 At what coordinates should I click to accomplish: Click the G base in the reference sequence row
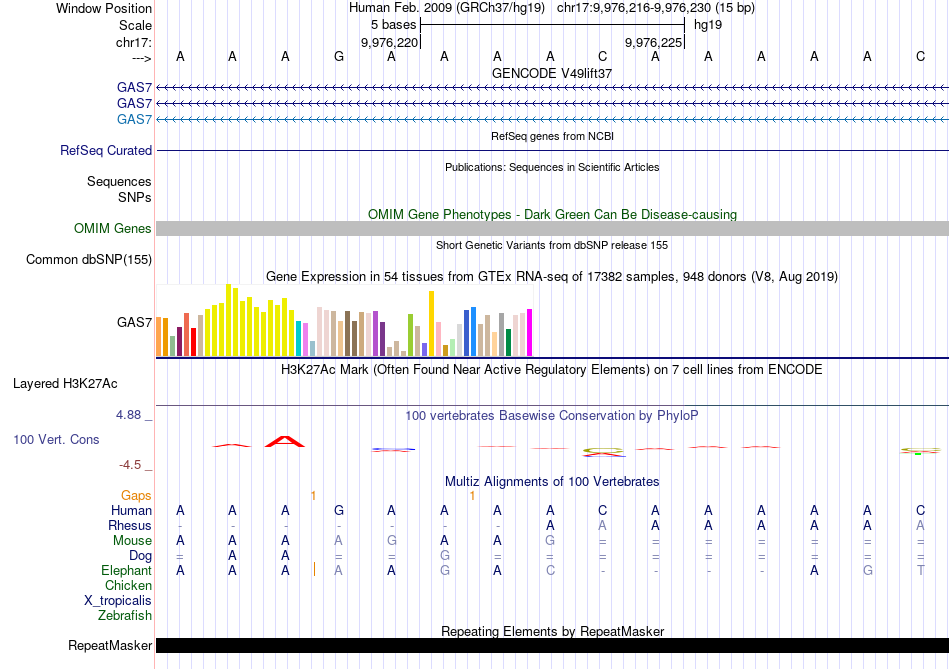(339, 56)
